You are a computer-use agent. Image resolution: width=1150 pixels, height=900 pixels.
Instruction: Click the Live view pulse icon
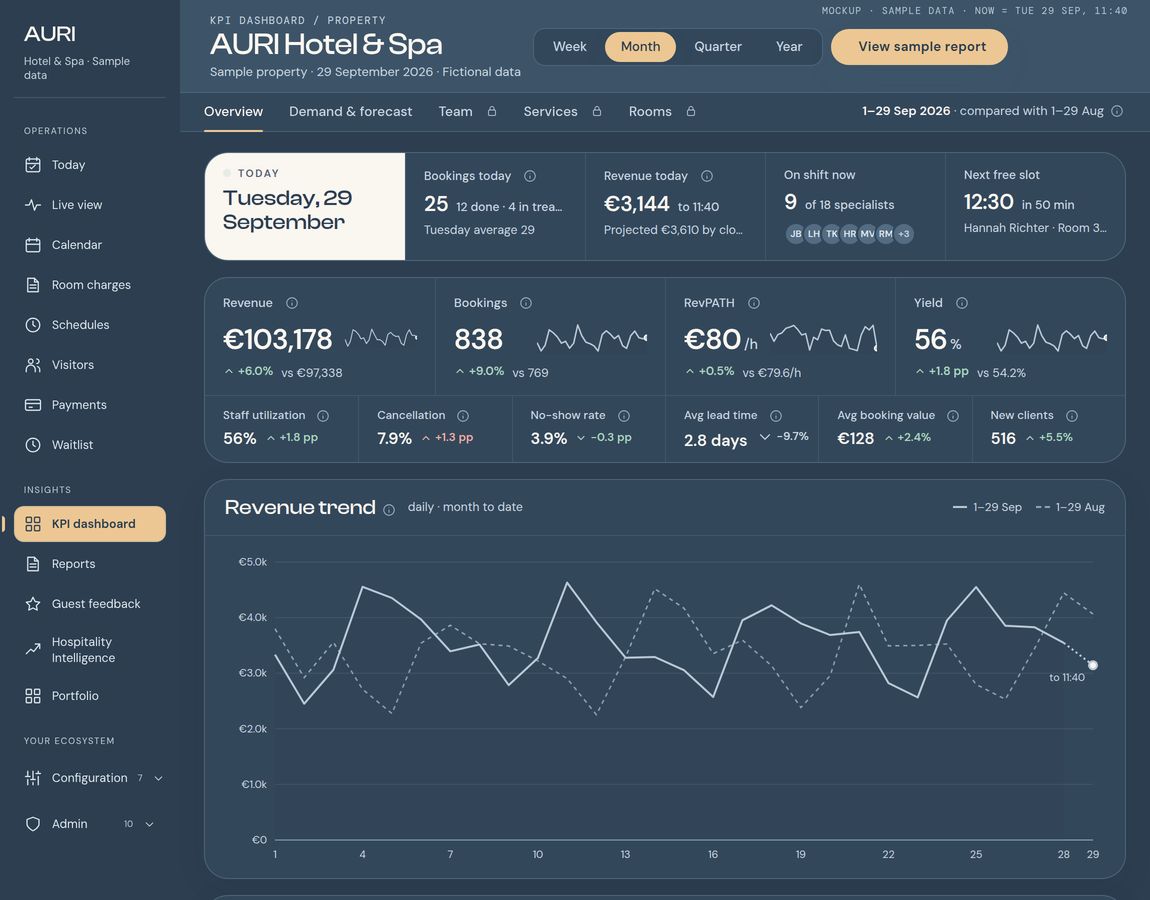[33, 205]
